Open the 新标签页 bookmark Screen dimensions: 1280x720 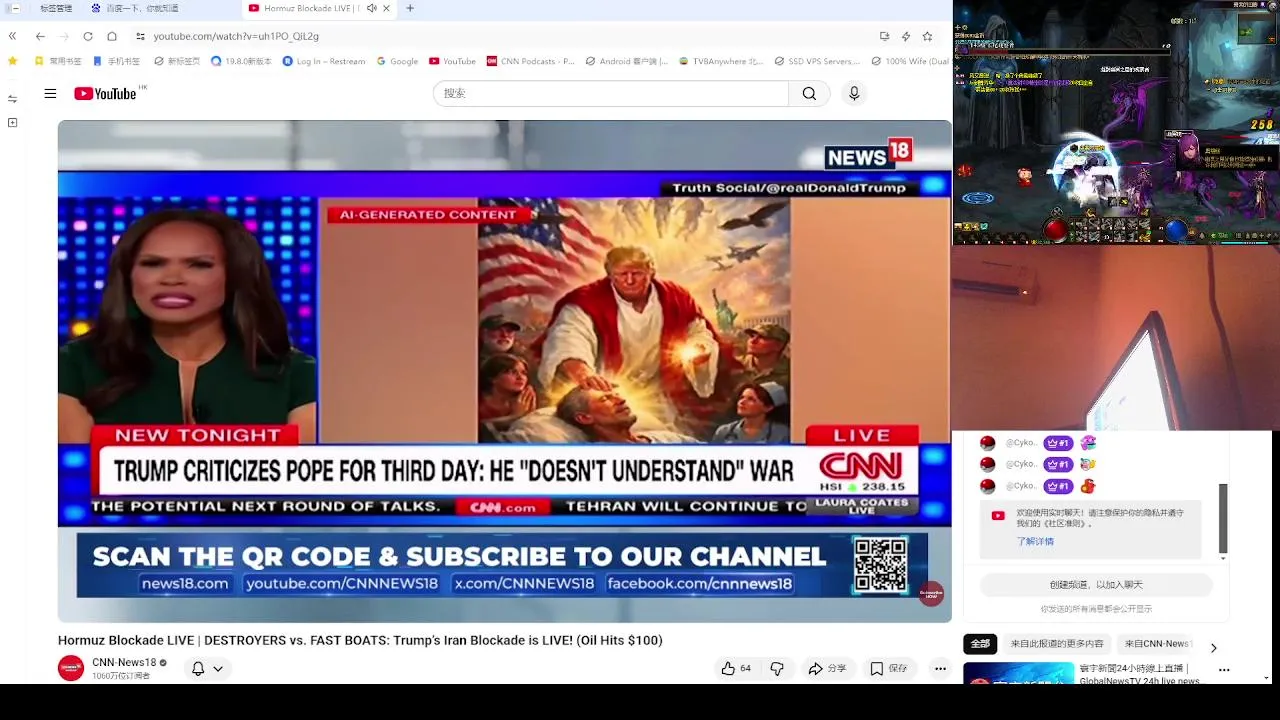[176, 61]
